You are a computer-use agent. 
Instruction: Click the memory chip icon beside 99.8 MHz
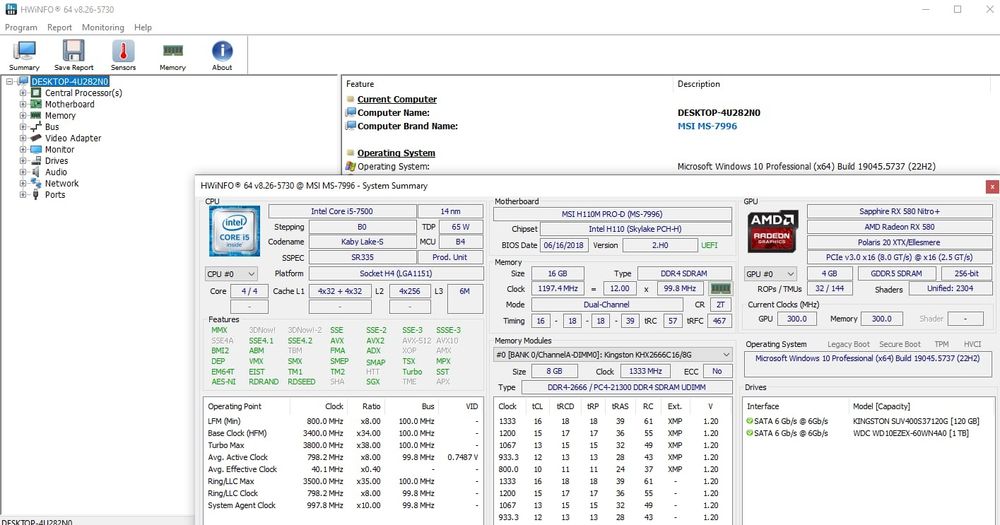(x=720, y=289)
